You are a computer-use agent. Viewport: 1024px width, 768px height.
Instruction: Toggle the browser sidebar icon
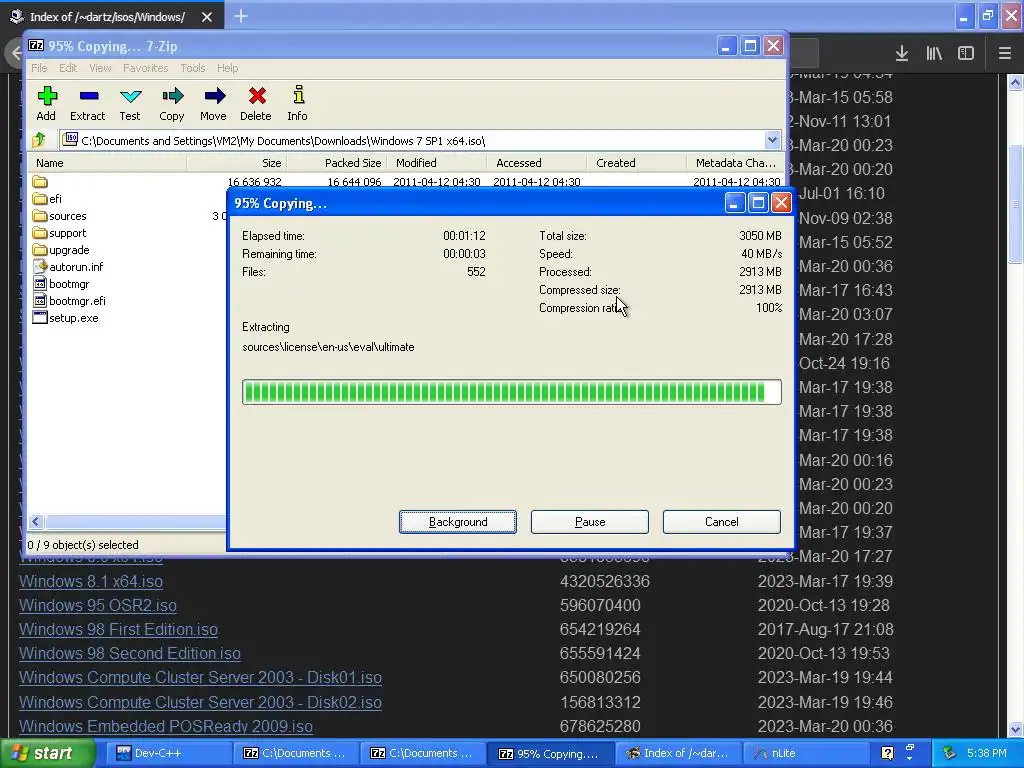pyautogui.click(x=966, y=54)
